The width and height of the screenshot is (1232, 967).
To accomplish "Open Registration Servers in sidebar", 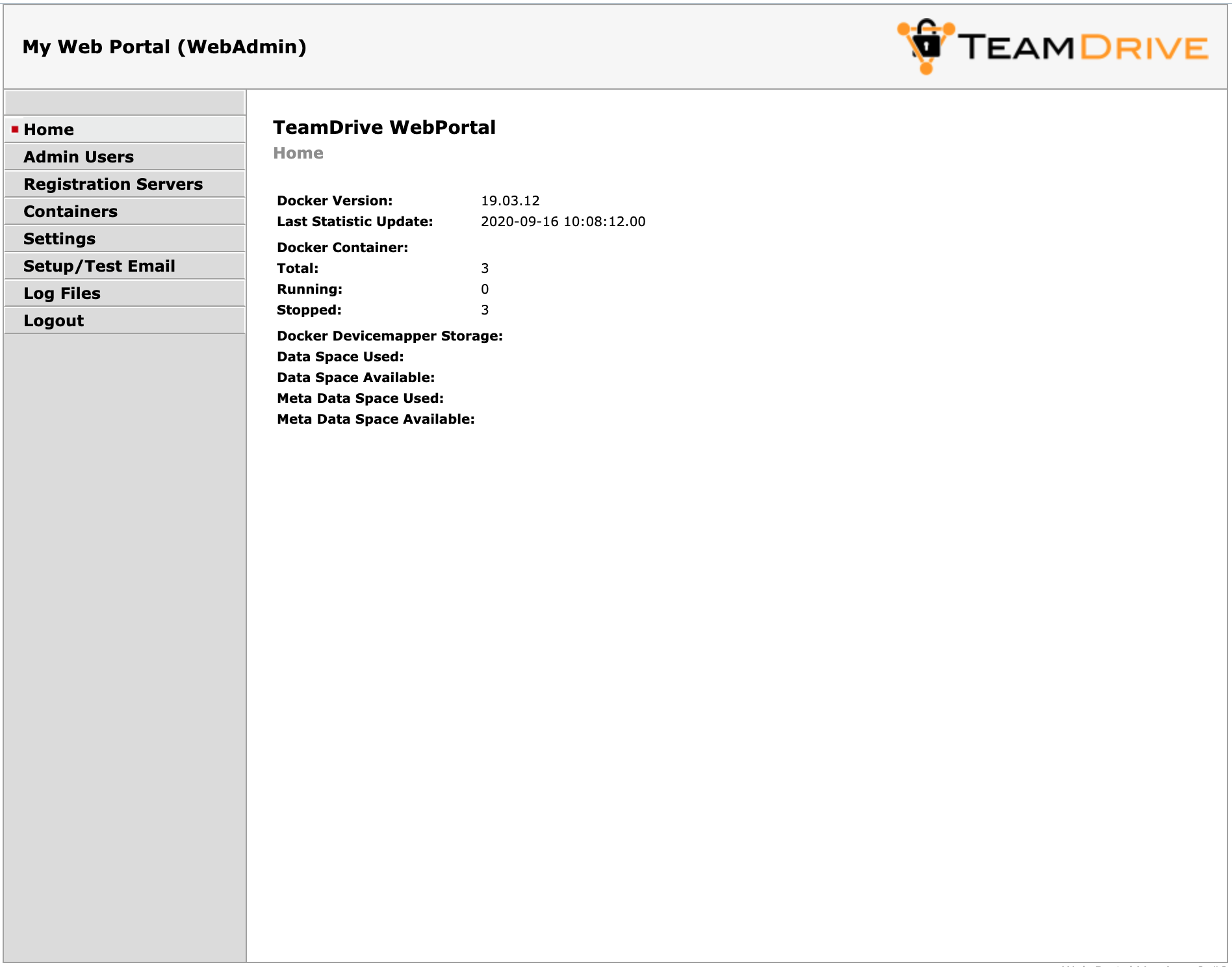I will (x=113, y=184).
